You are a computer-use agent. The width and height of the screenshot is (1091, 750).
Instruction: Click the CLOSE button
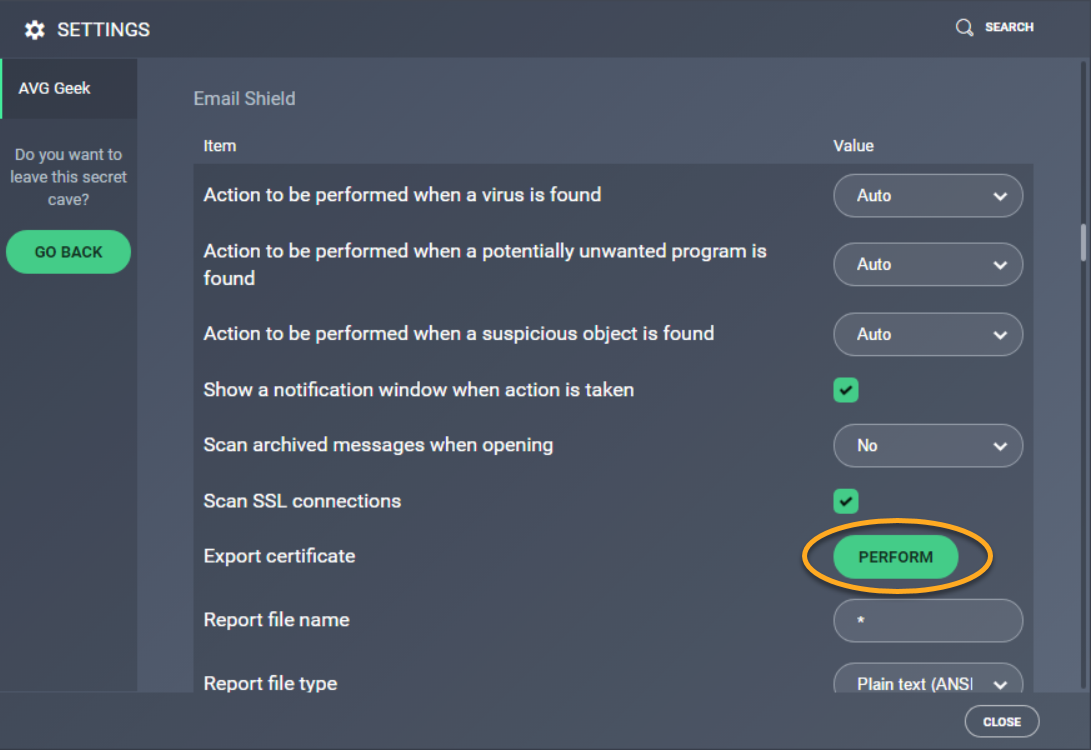[x=1001, y=721]
